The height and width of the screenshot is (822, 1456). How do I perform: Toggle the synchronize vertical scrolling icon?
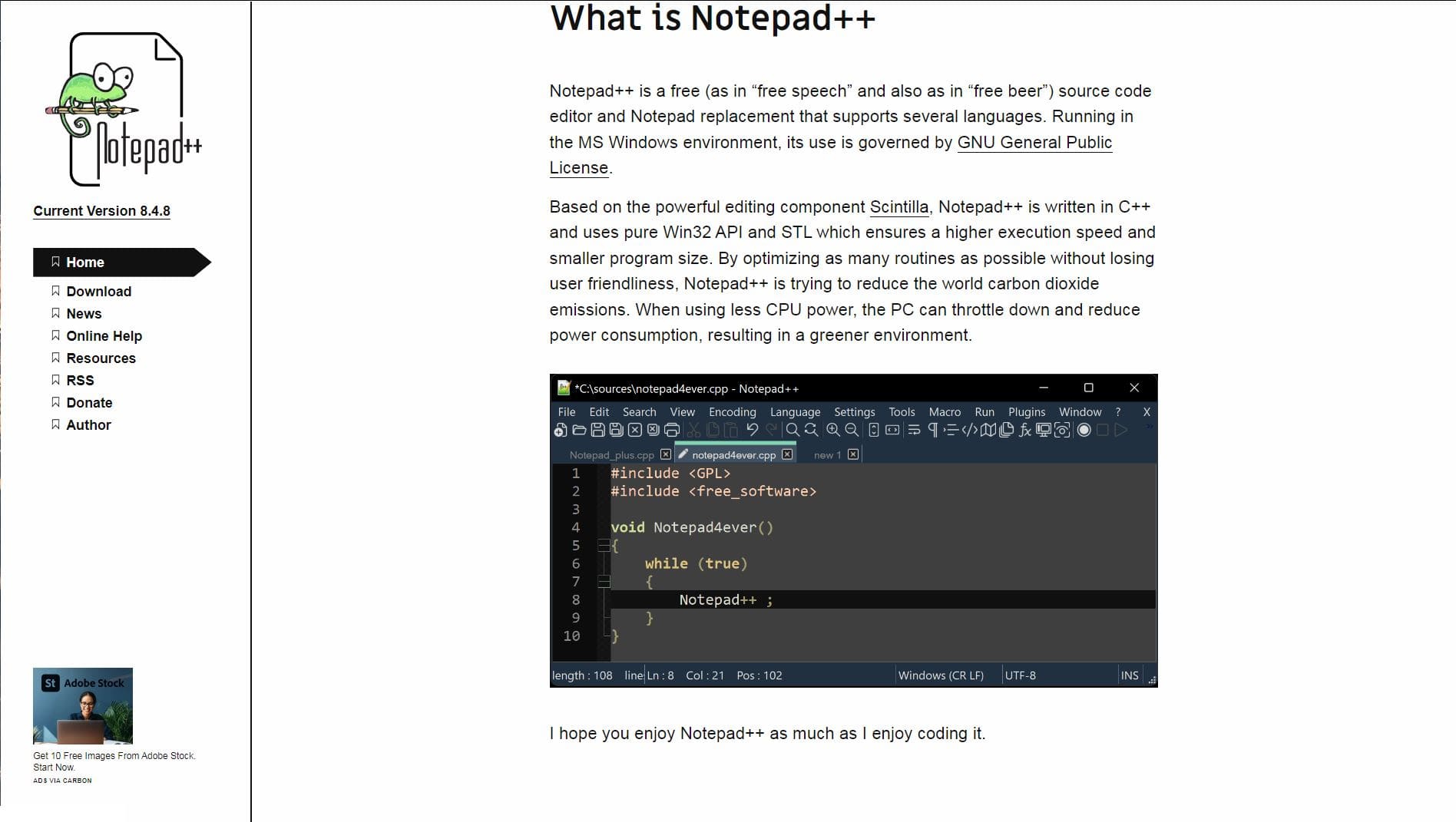coord(874,430)
